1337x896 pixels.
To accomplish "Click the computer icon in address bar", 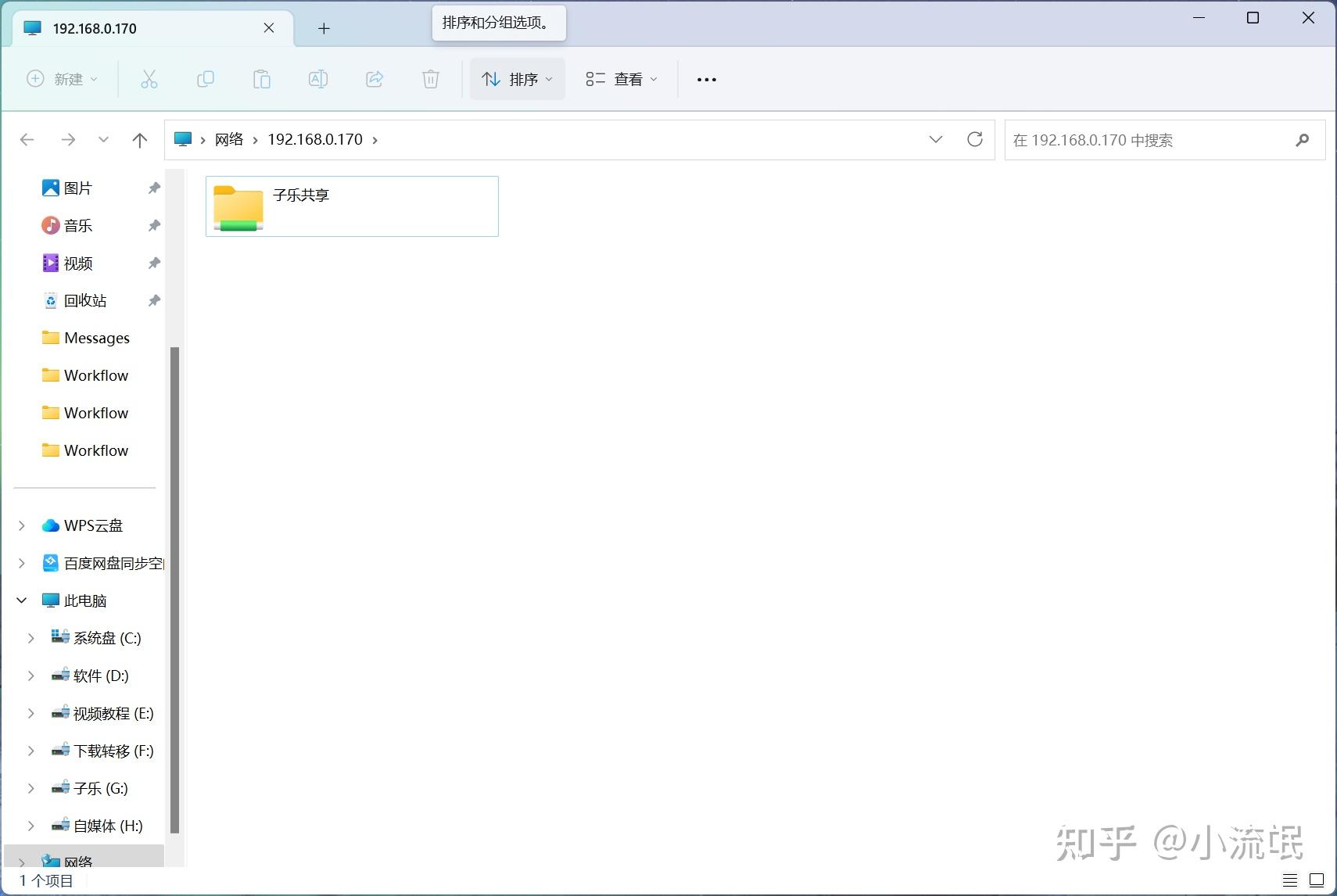I will click(x=183, y=139).
